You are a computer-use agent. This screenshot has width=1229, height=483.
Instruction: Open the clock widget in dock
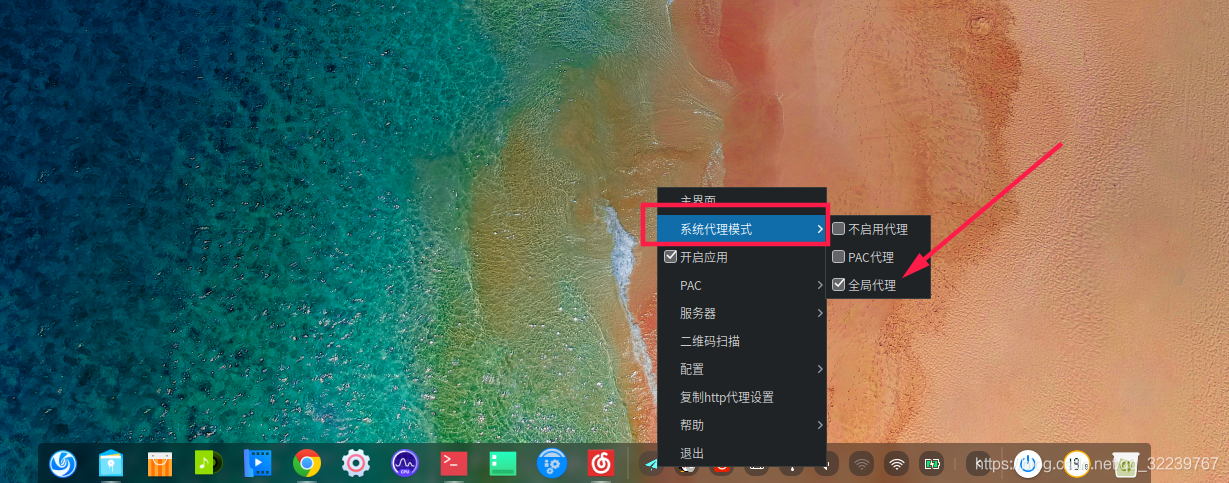point(1077,463)
